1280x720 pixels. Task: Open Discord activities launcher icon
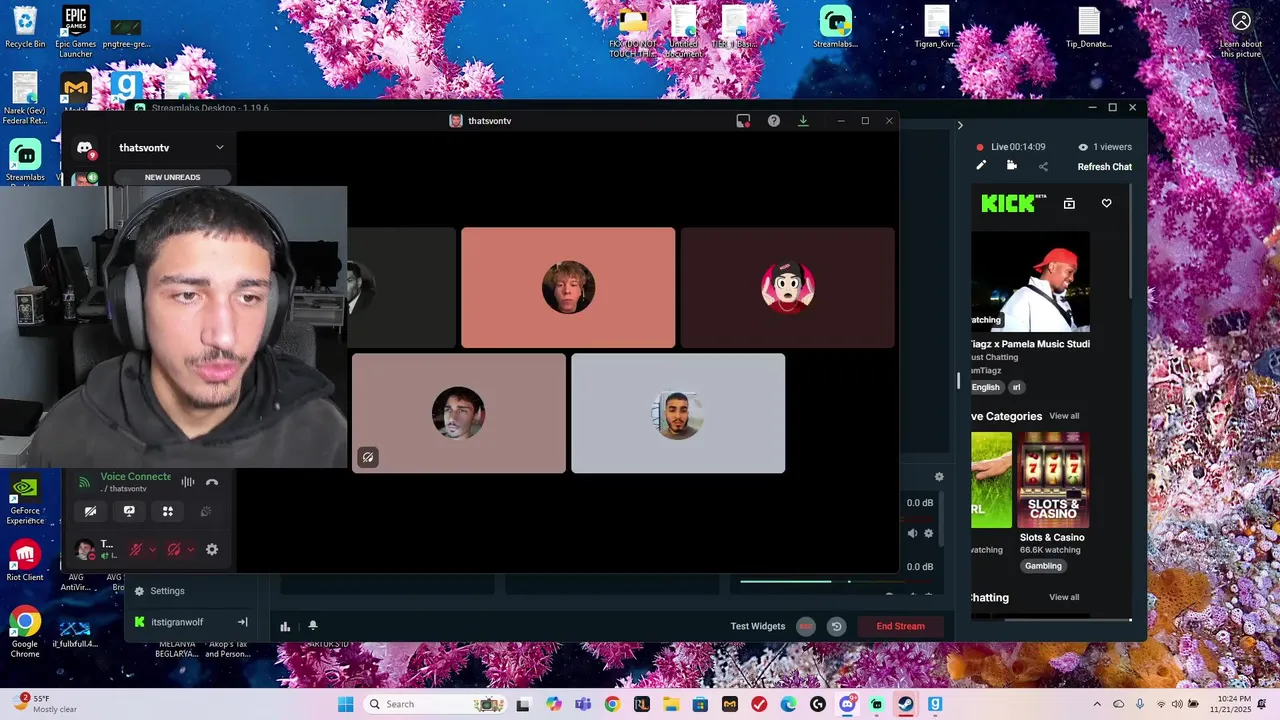click(x=167, y=511)
